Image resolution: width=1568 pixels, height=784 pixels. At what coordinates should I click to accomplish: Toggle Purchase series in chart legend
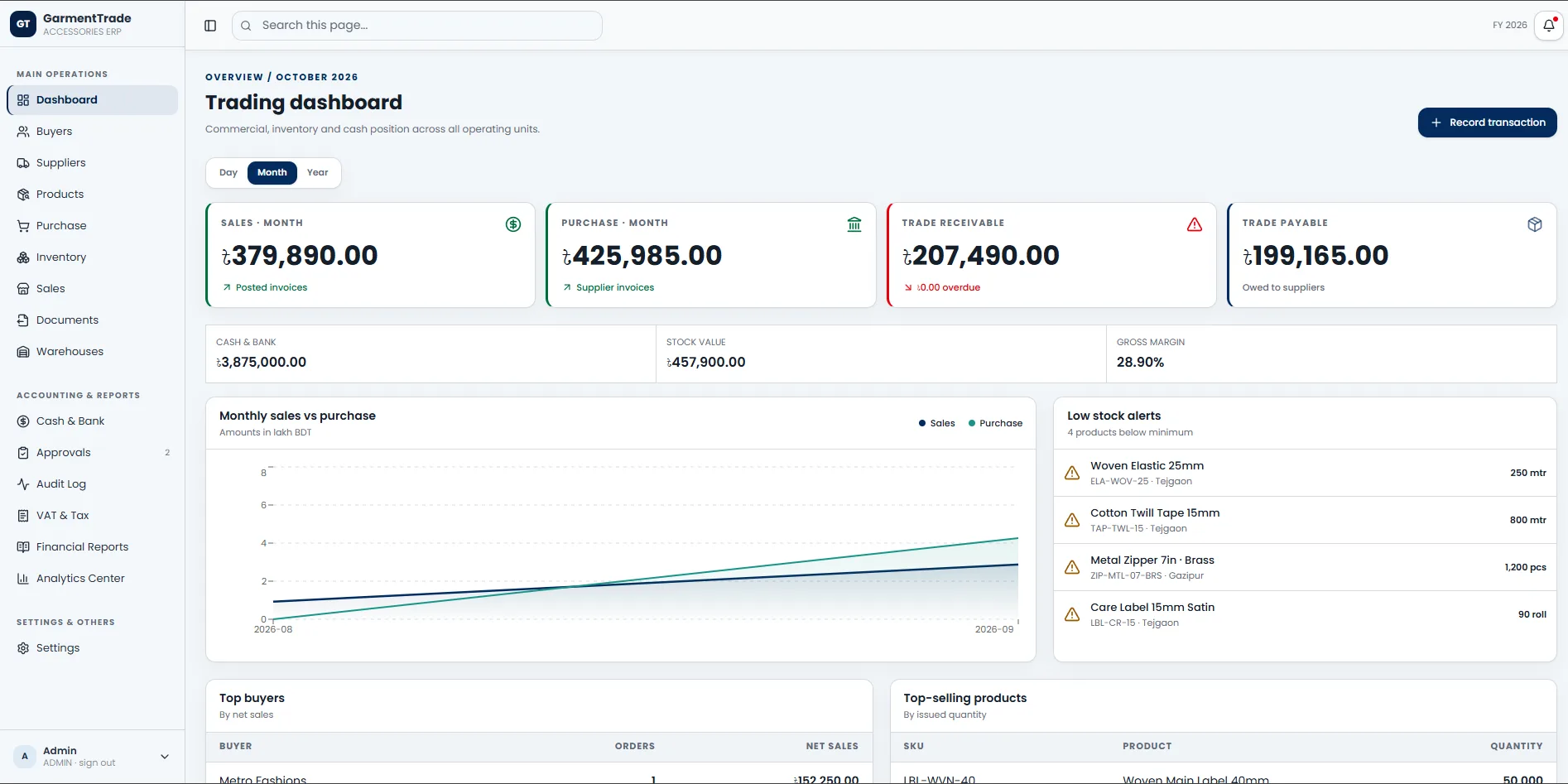pyautogui.click(x=996, y=423)
